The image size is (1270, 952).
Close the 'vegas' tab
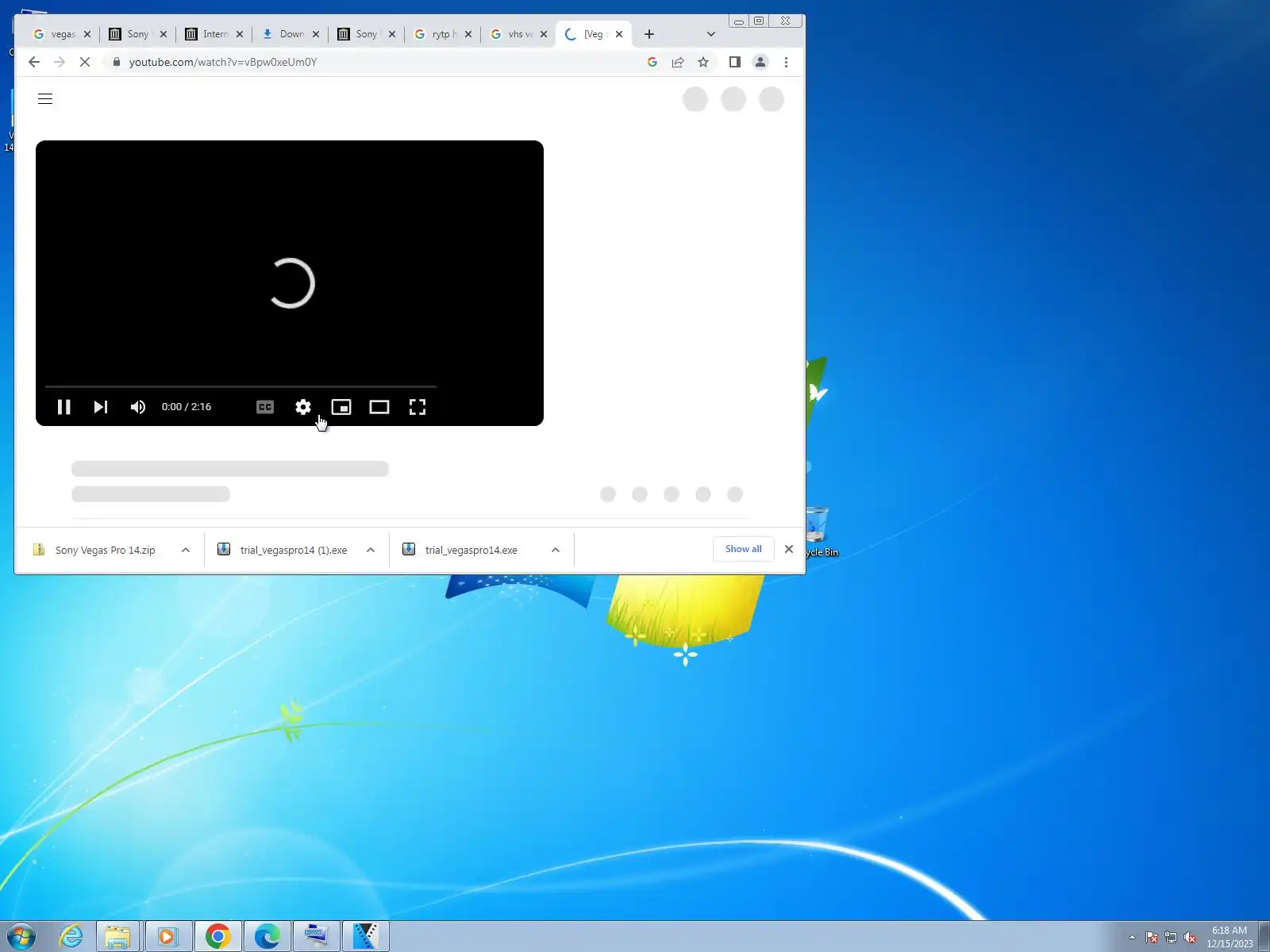[x=87, y=34]
